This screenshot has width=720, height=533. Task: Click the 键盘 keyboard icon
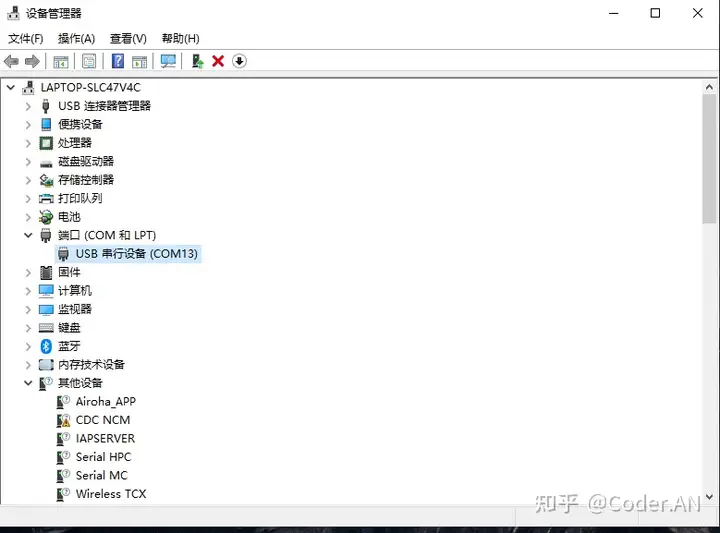tap(46, 328)
